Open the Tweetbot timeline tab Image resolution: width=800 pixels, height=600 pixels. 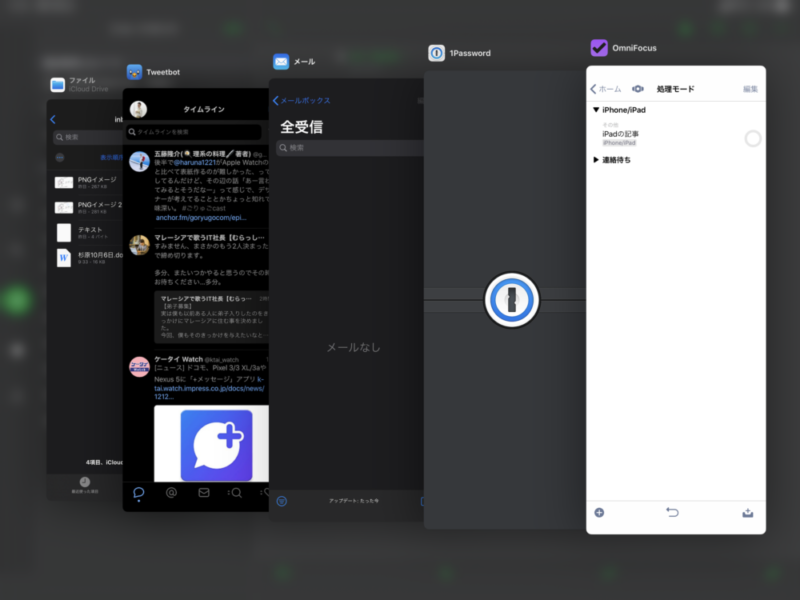pos(139,493)
